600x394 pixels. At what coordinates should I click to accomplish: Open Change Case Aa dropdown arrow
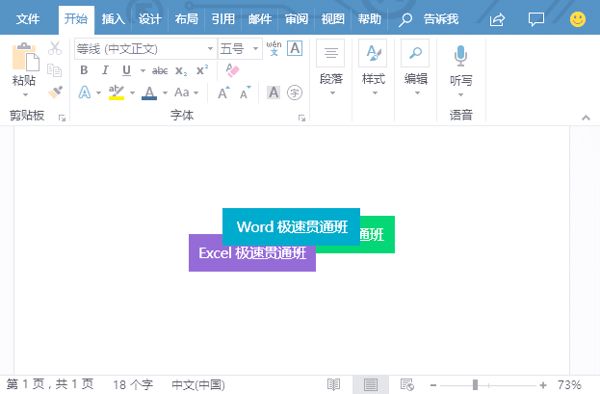click(196, 93)
